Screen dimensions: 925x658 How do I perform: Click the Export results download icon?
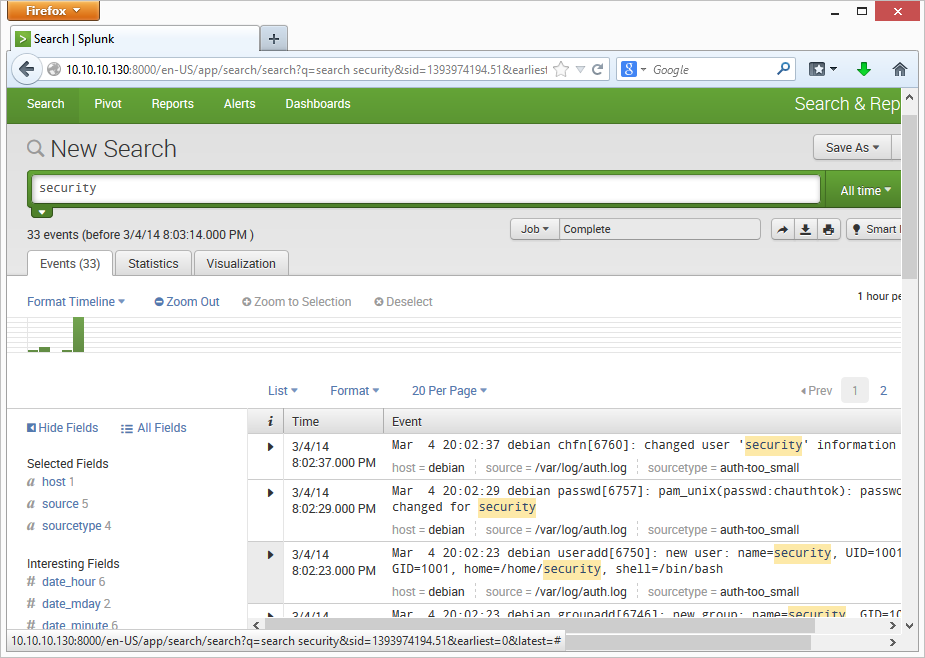click(x=805, y=230)
